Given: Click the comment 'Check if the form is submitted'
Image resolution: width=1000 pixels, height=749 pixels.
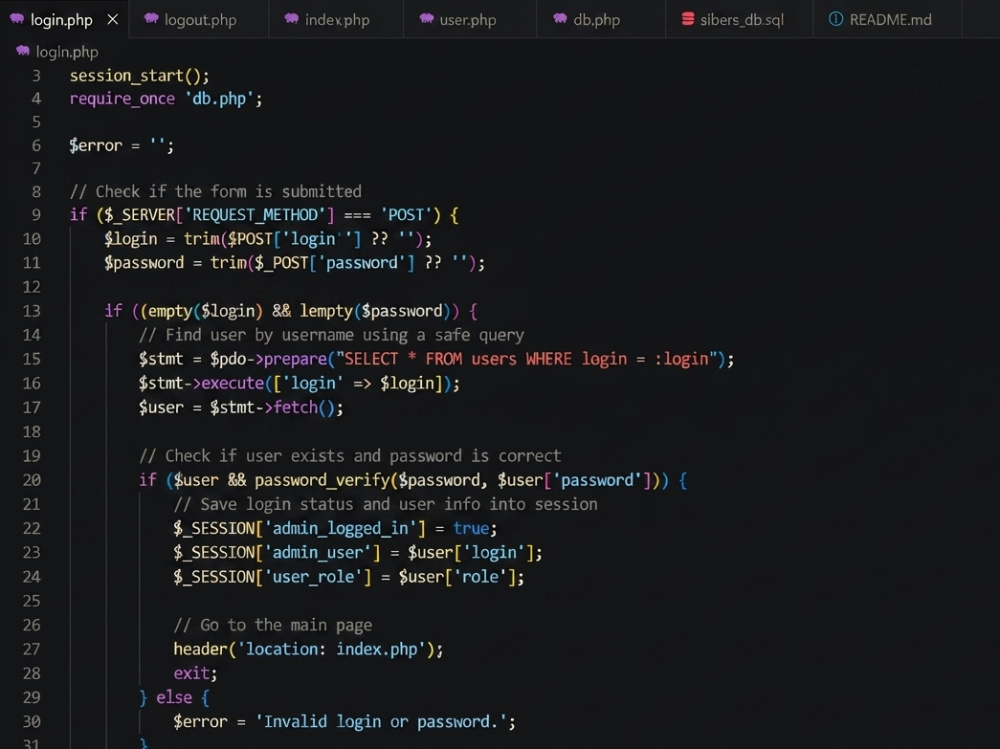Looking at the screenshot, I should 216,191.
